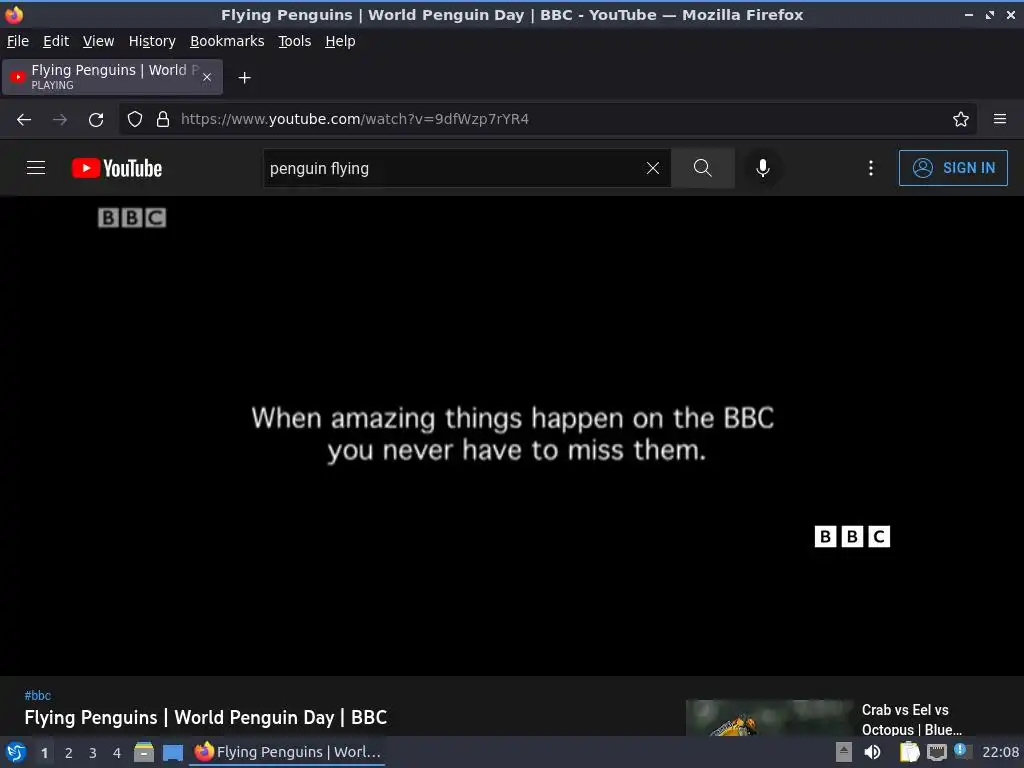Open the tracking protection shield icon
The height and width of the screenshot is (768, 1024).
tap(135, 120)
